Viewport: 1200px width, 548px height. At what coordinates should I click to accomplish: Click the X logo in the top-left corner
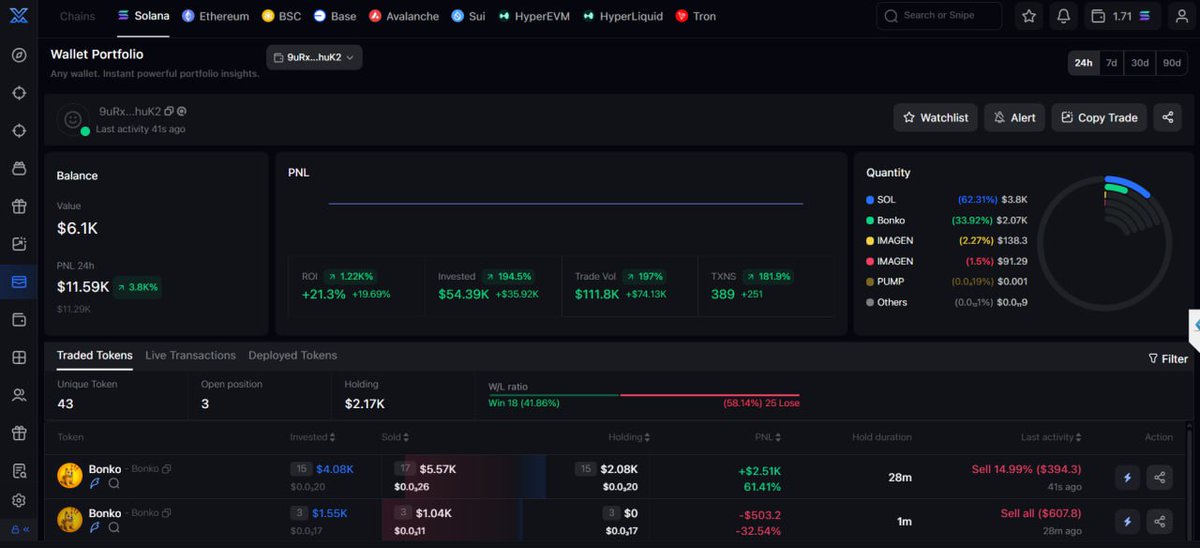pos(19,16)
